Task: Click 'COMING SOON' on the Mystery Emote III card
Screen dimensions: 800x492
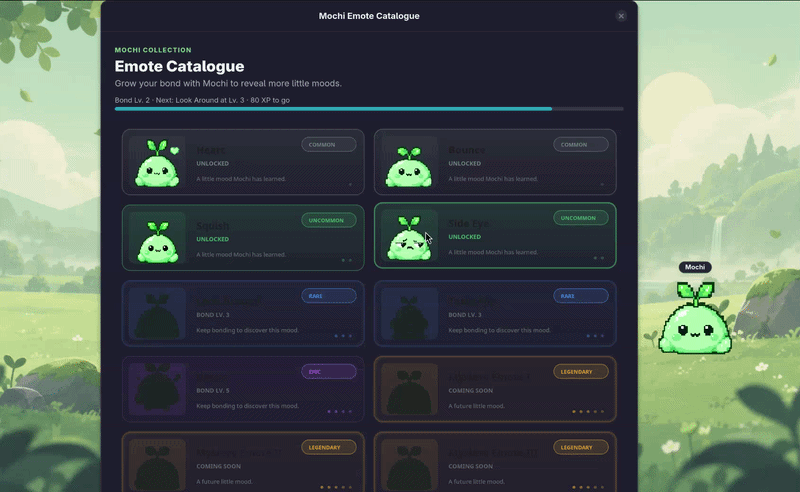Action: [470, 466]
